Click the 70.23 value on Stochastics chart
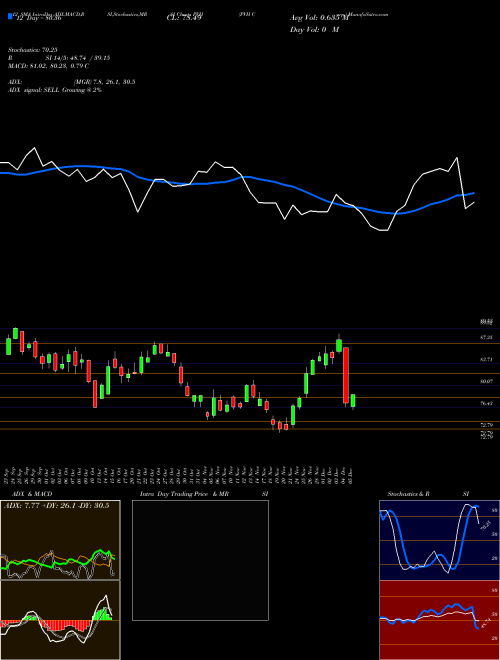The width and height of the screenshot is (500, 660). click(486, 525)
